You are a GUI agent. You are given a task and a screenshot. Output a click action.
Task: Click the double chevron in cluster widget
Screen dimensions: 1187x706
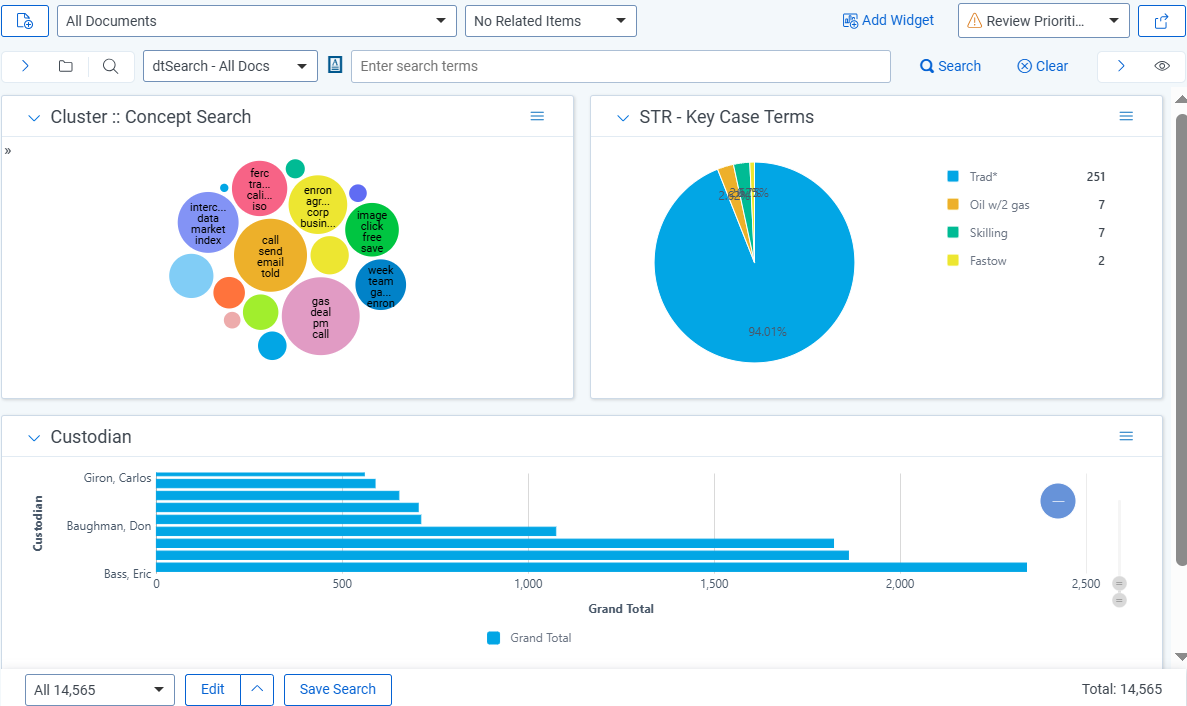click(x=8, y=151)
